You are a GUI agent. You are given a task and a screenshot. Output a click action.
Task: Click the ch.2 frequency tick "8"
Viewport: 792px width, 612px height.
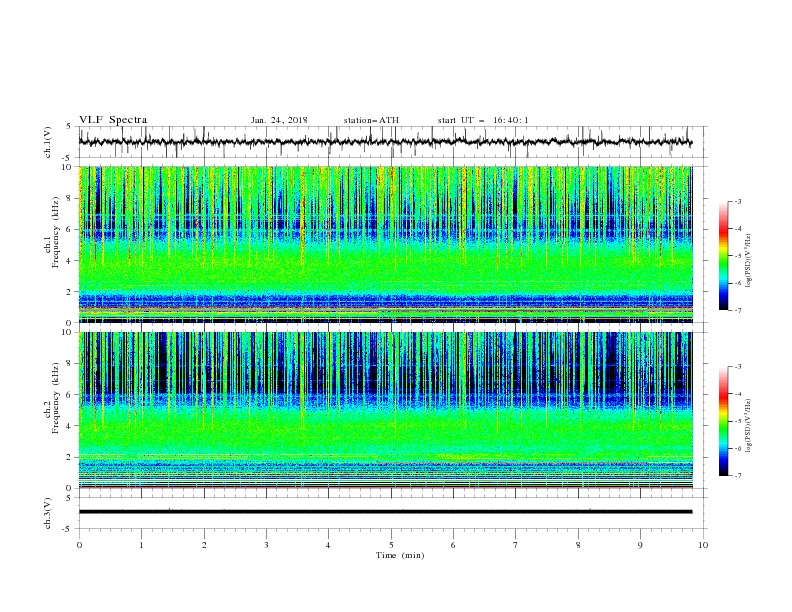click(x=71, y=364)
